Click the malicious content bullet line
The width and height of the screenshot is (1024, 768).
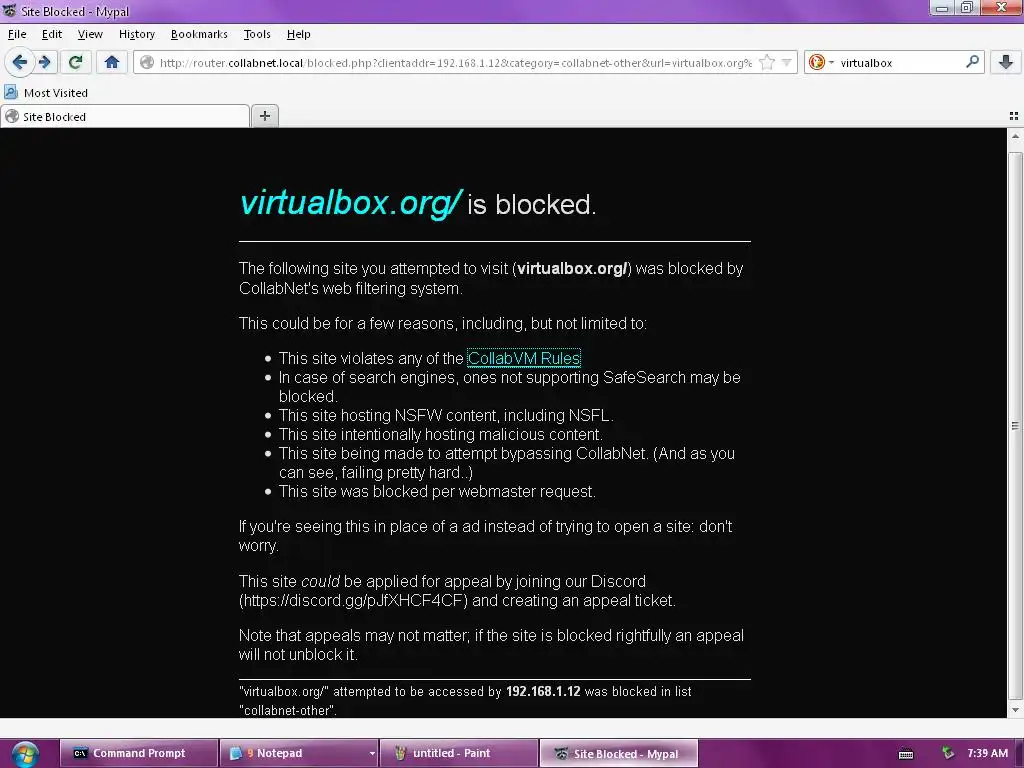pos(440,434)
